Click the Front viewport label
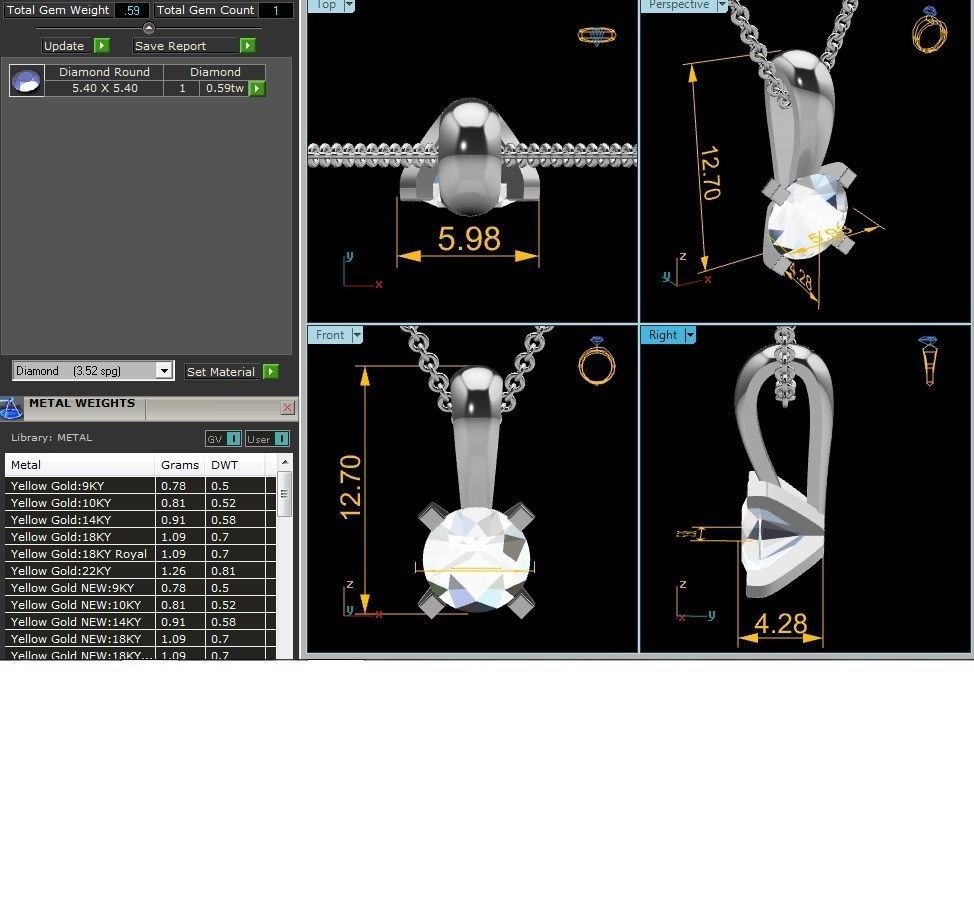Screen dimensions: 974x918 (x=330, y=335)
